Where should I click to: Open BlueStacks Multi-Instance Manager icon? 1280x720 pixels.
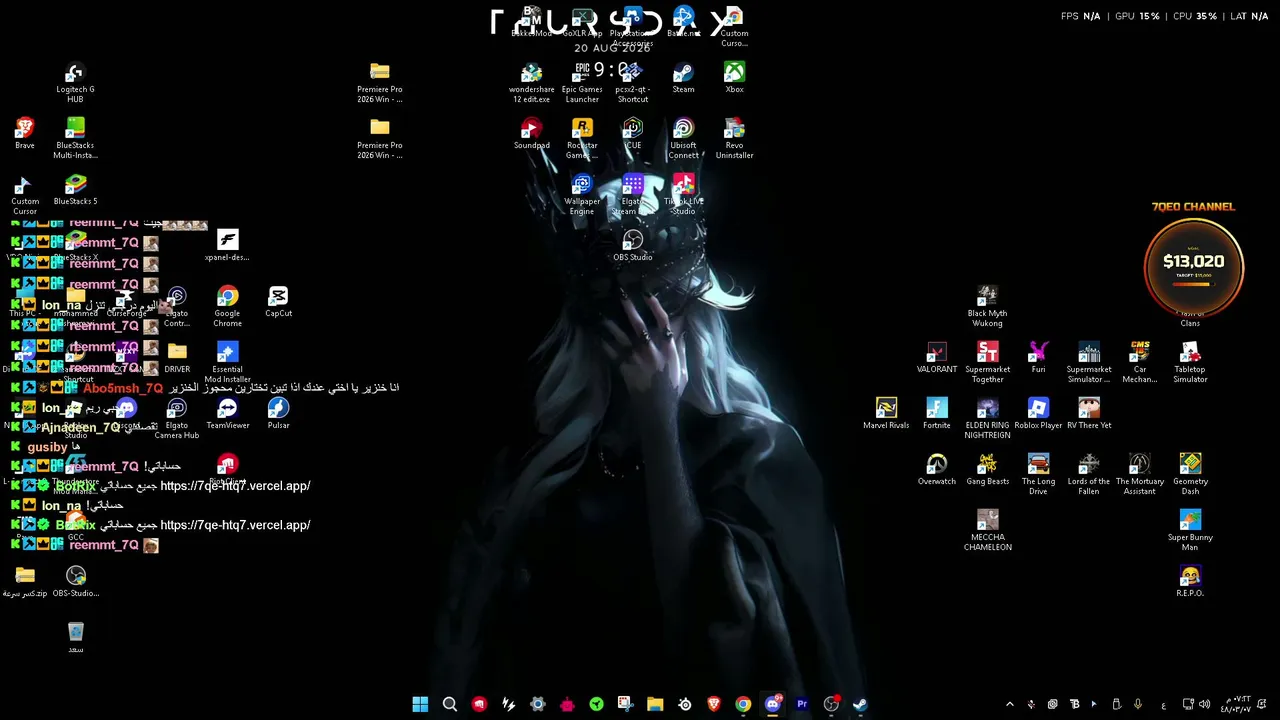75,138
